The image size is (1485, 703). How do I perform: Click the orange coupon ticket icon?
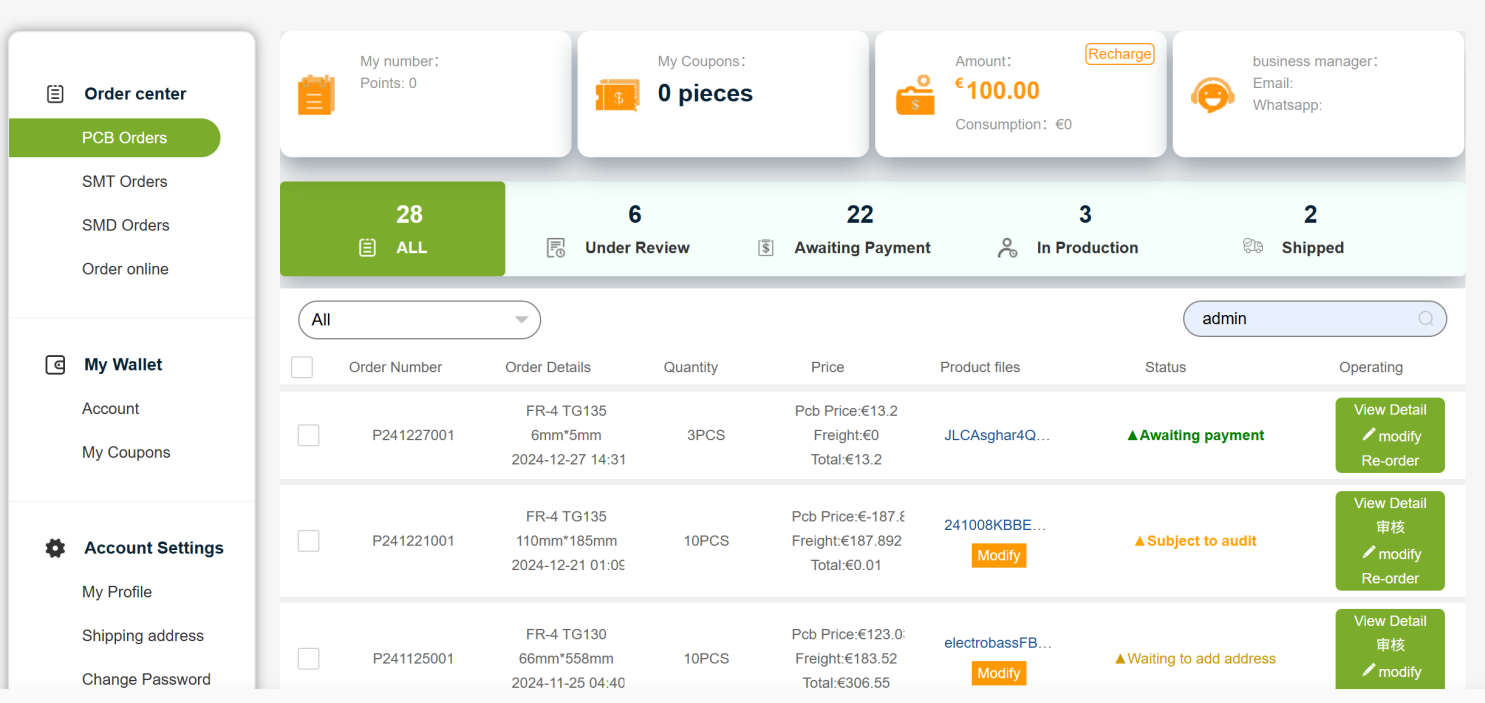(617, 96)
